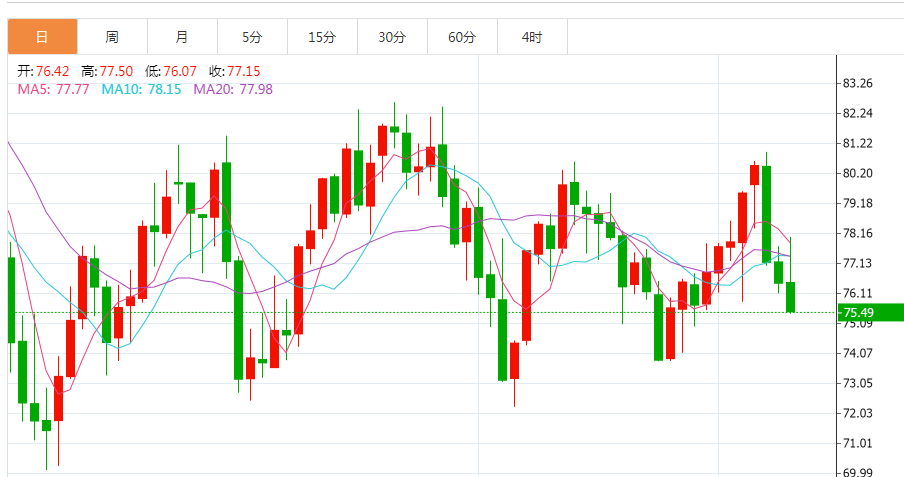This screenshot has height=477, width=904.
Task: Click the 83.26 price axis label
Action: [858, 83]
